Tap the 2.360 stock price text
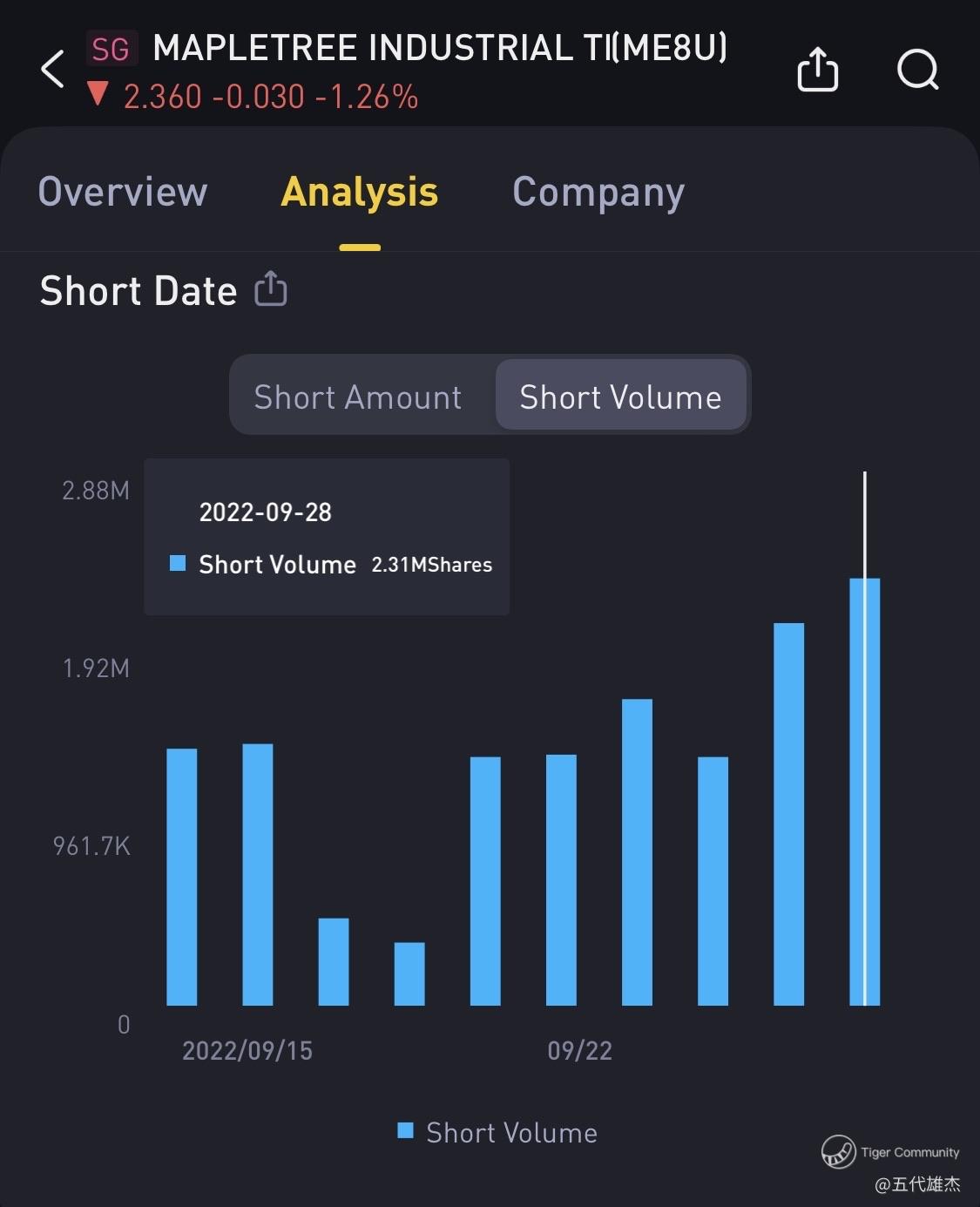This screenshot has width=980, height=1207. [x=163, y=97]
